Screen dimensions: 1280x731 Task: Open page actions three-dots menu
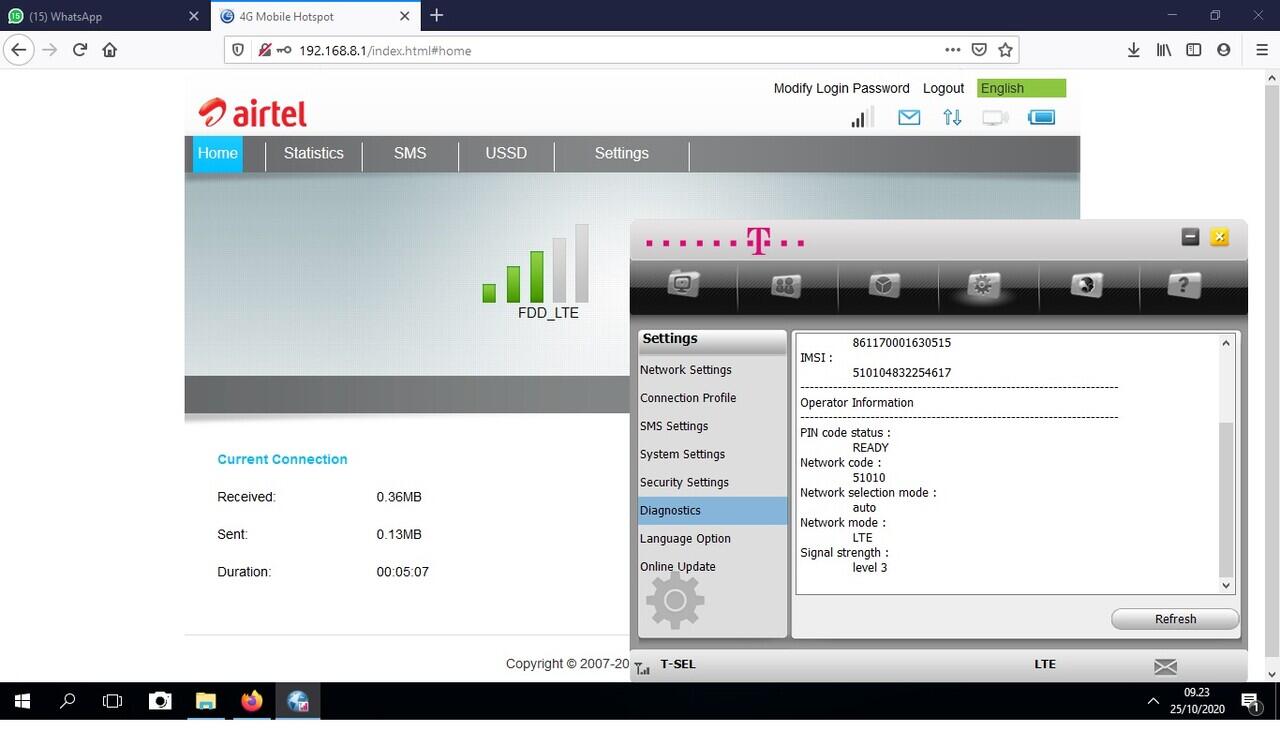click(x=953, y=50)
